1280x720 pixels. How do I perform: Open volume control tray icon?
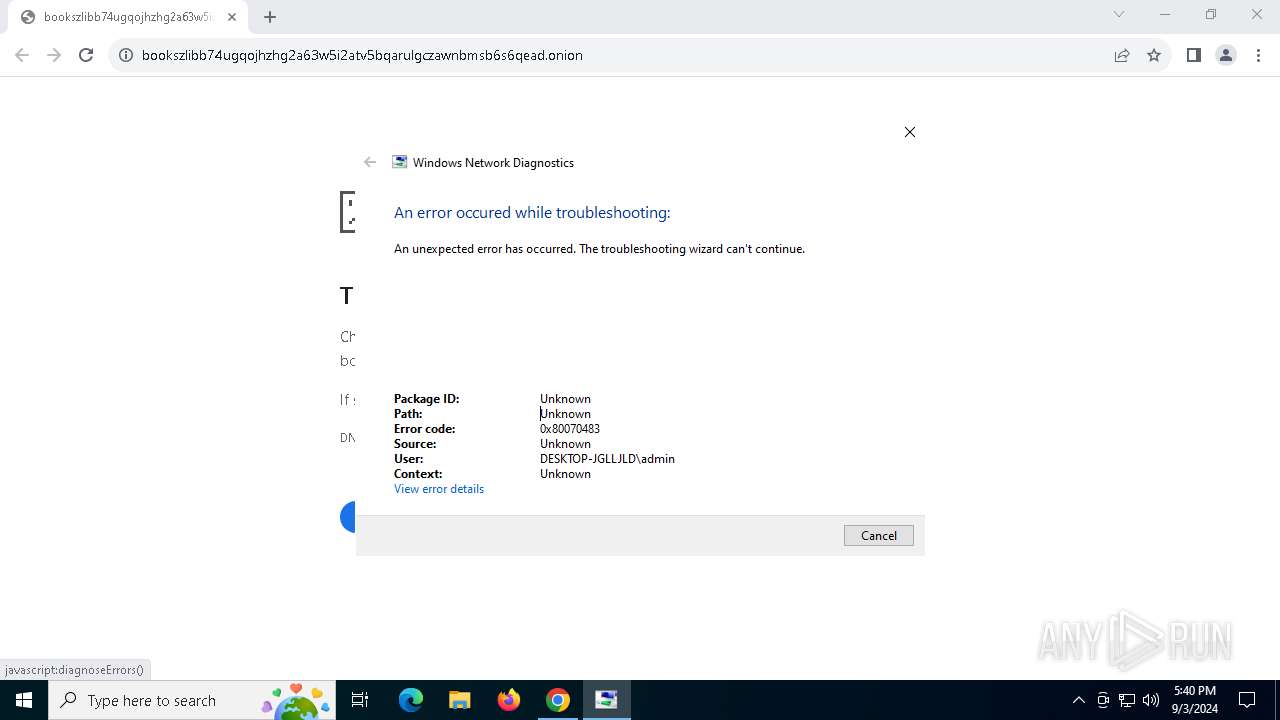point(1150,700)
